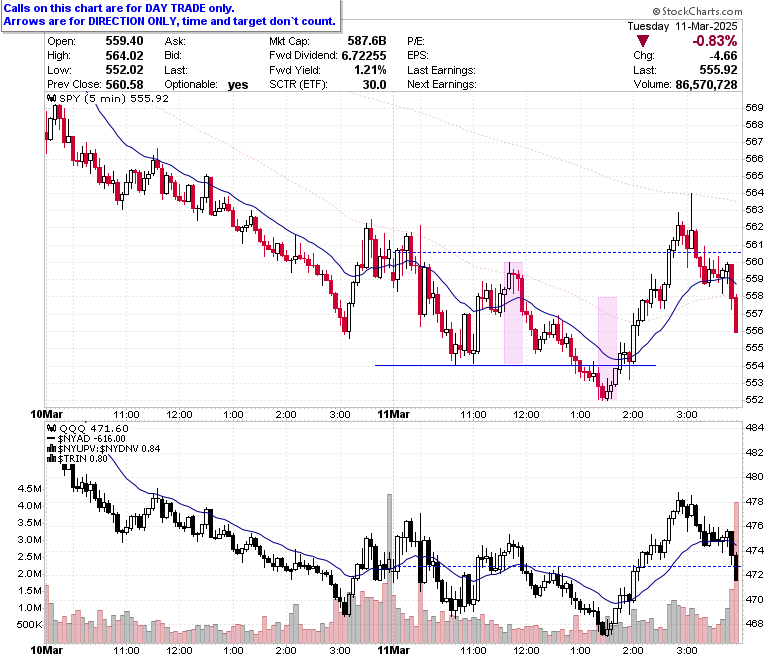This screenshot has width=780, height=659.
Task: Click the '-0.83%' percent change value
Action: pos(714,41)
